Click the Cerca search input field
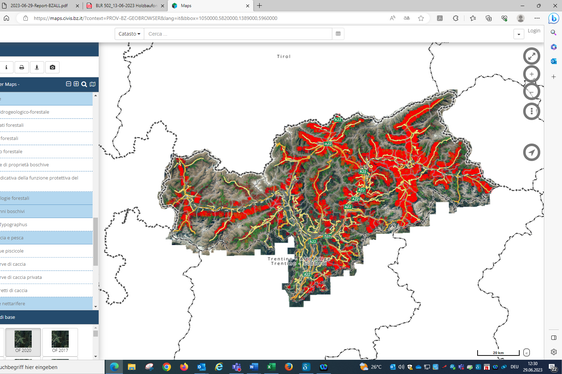The height and width of the screenshot is (374, 562). 238,34
